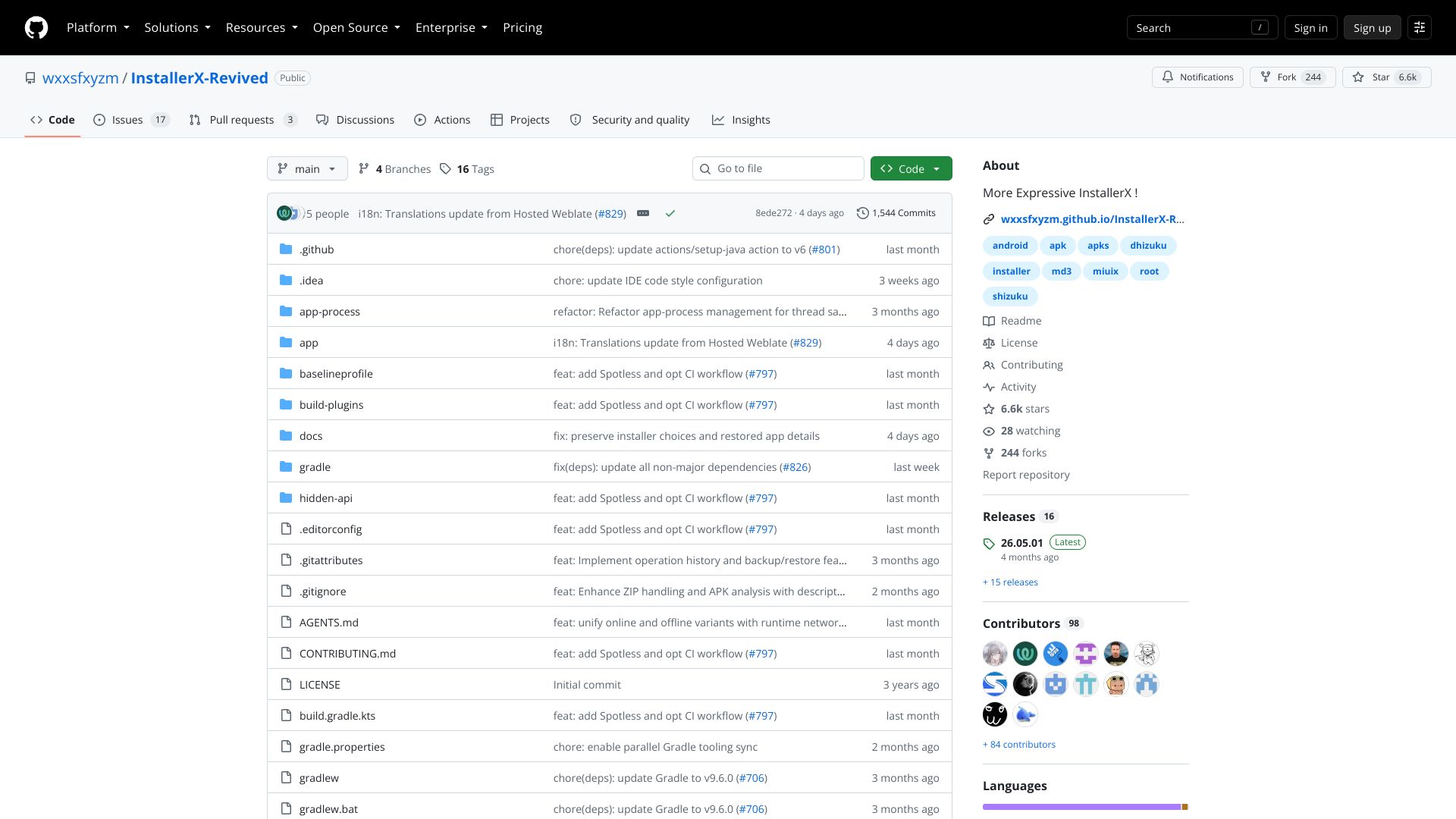Click the shizuku topic tag

click(1010, 297)
